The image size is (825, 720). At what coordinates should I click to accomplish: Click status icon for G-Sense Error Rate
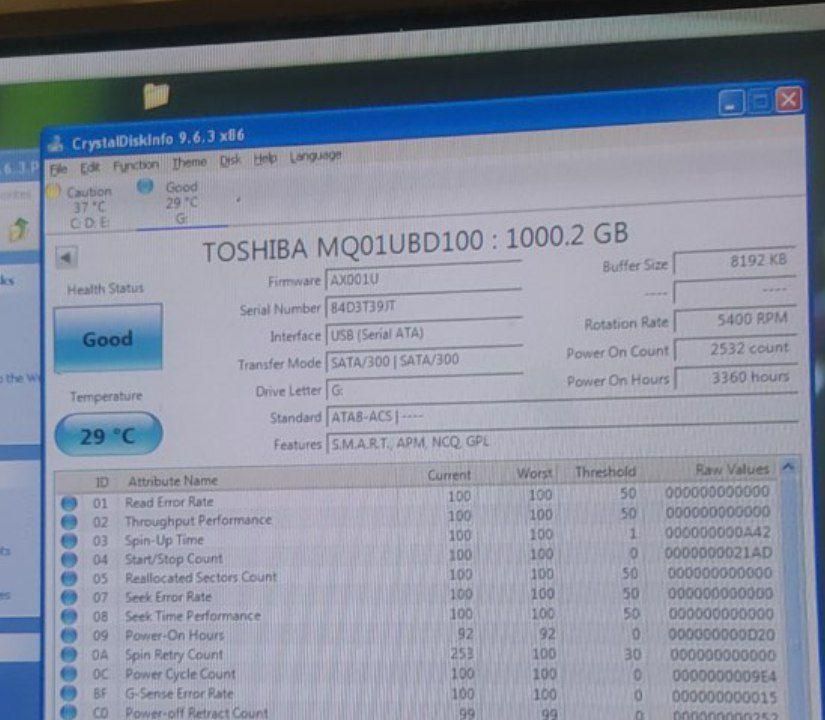[69, 694]
